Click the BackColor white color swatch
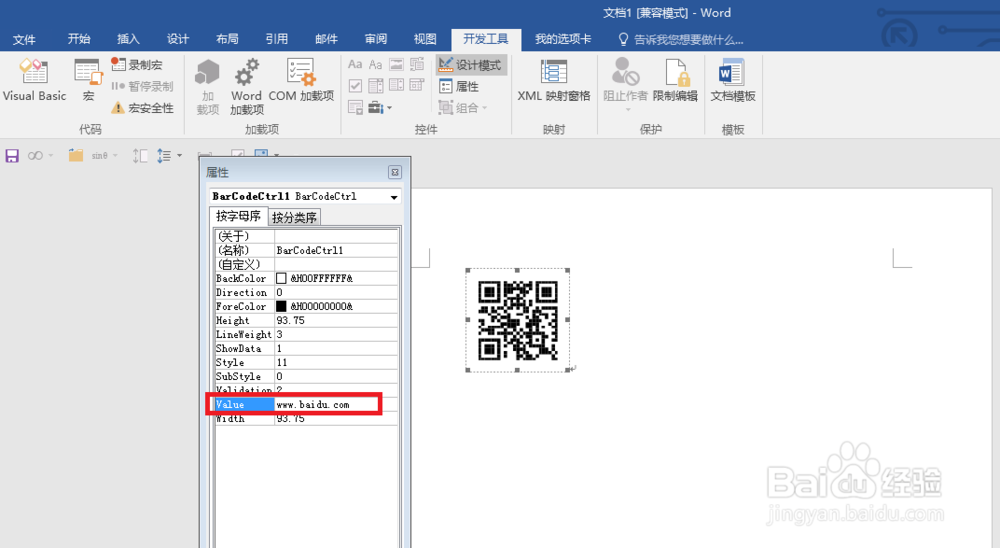This screenshot has height=548, width=1000. pos(281,278)
